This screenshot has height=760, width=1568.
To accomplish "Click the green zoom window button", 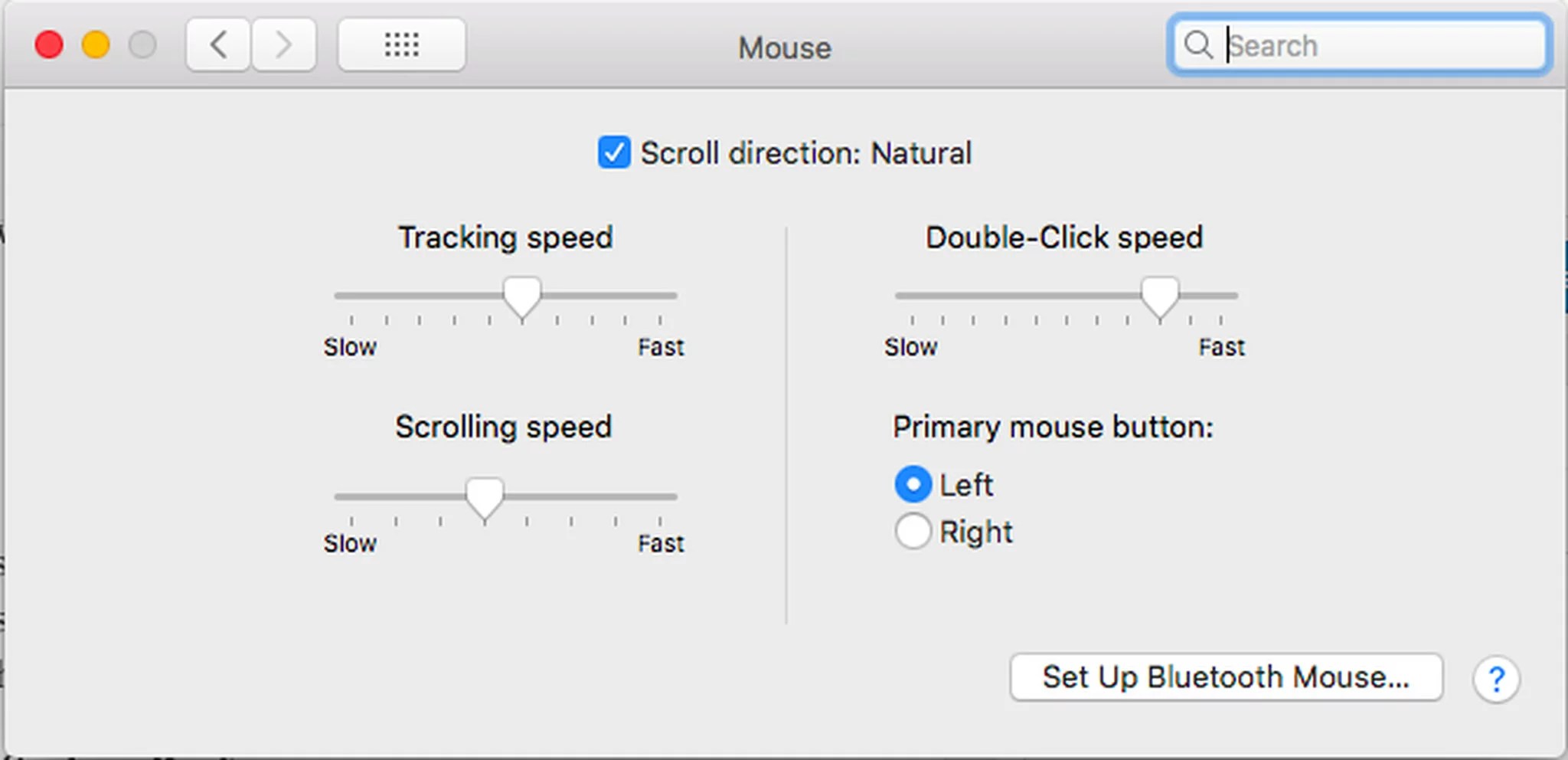I will click(x=142, y=44).
